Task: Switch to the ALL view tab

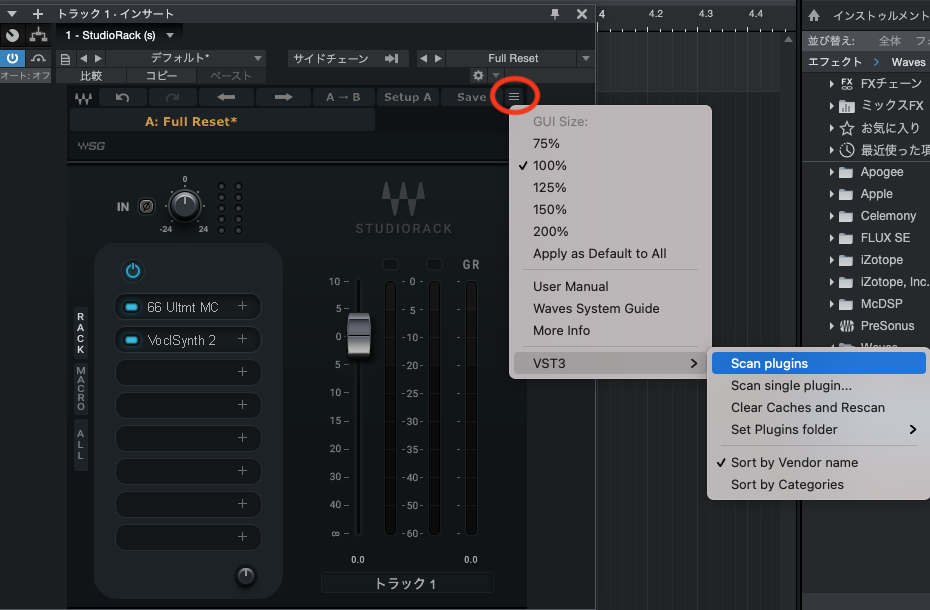Action: click(x=81, y=445)
